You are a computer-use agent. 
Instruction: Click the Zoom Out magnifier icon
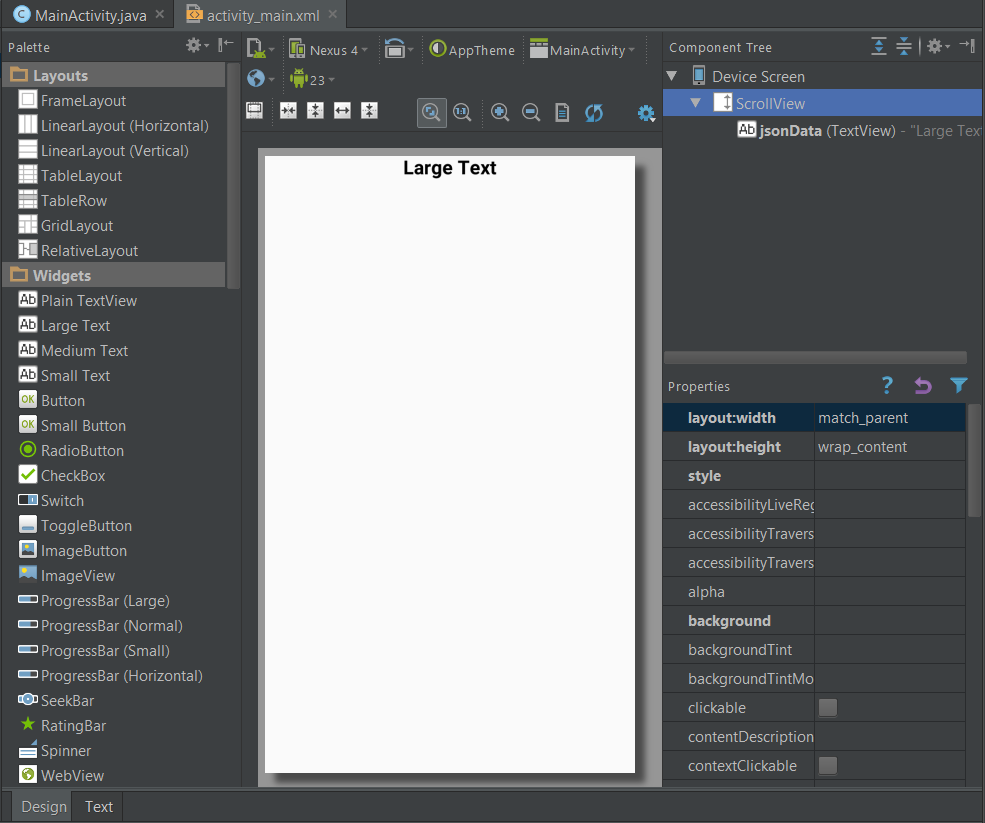pyautogui.click(x=531, y=112)
